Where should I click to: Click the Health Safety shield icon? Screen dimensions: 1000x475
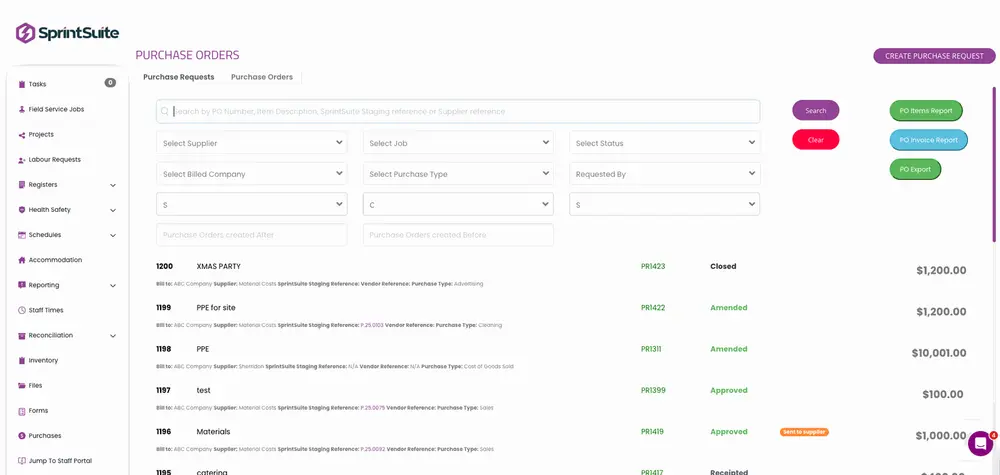22,210
